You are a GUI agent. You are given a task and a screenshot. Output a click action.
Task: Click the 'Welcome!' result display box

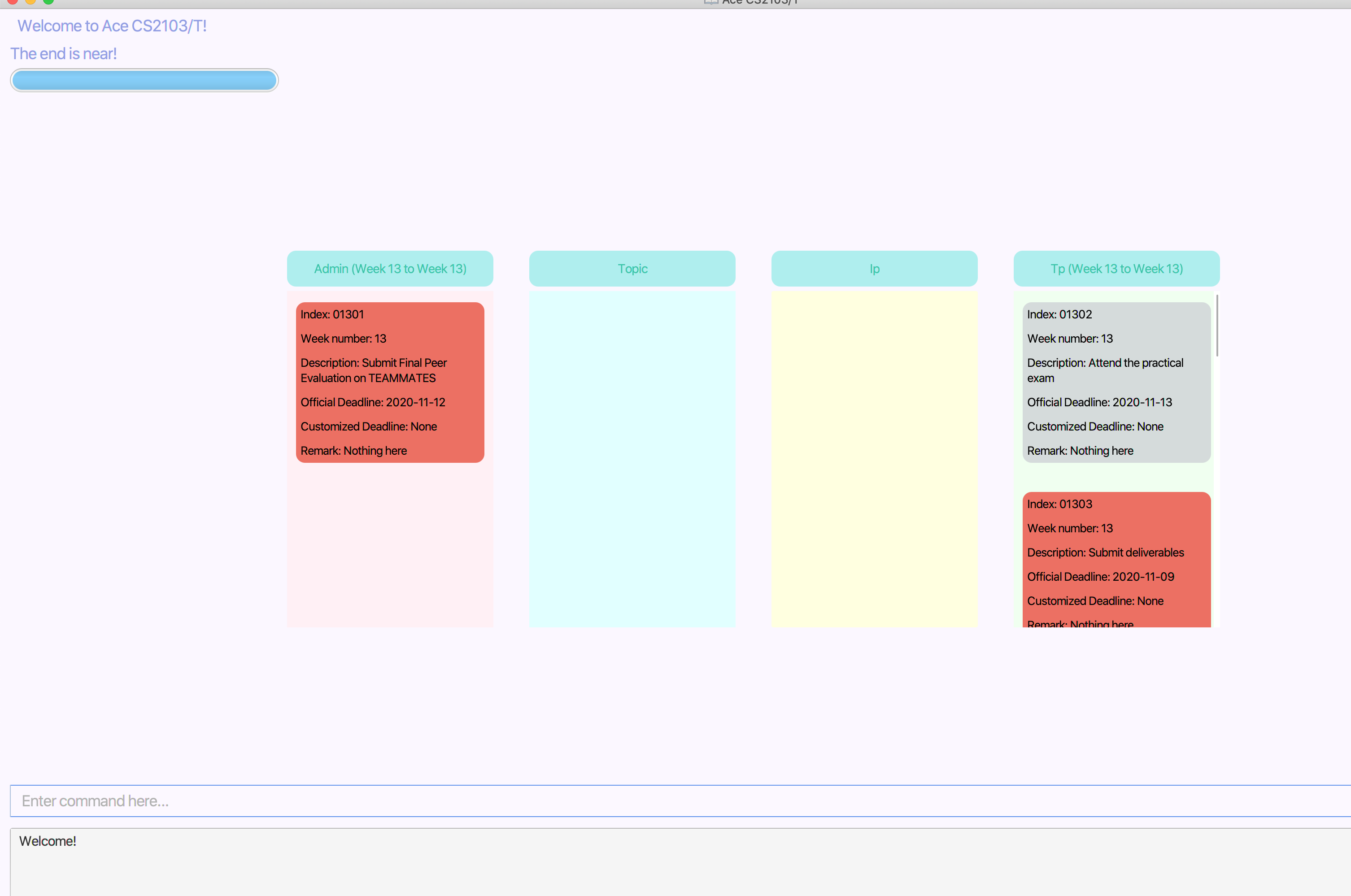click(680, 862)
